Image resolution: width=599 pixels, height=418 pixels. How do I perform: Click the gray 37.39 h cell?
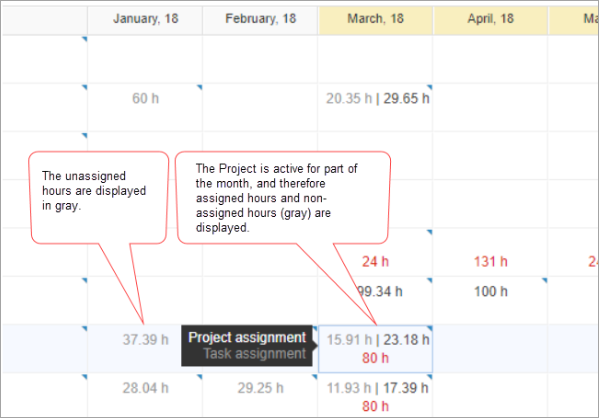(x=145, y=339)
